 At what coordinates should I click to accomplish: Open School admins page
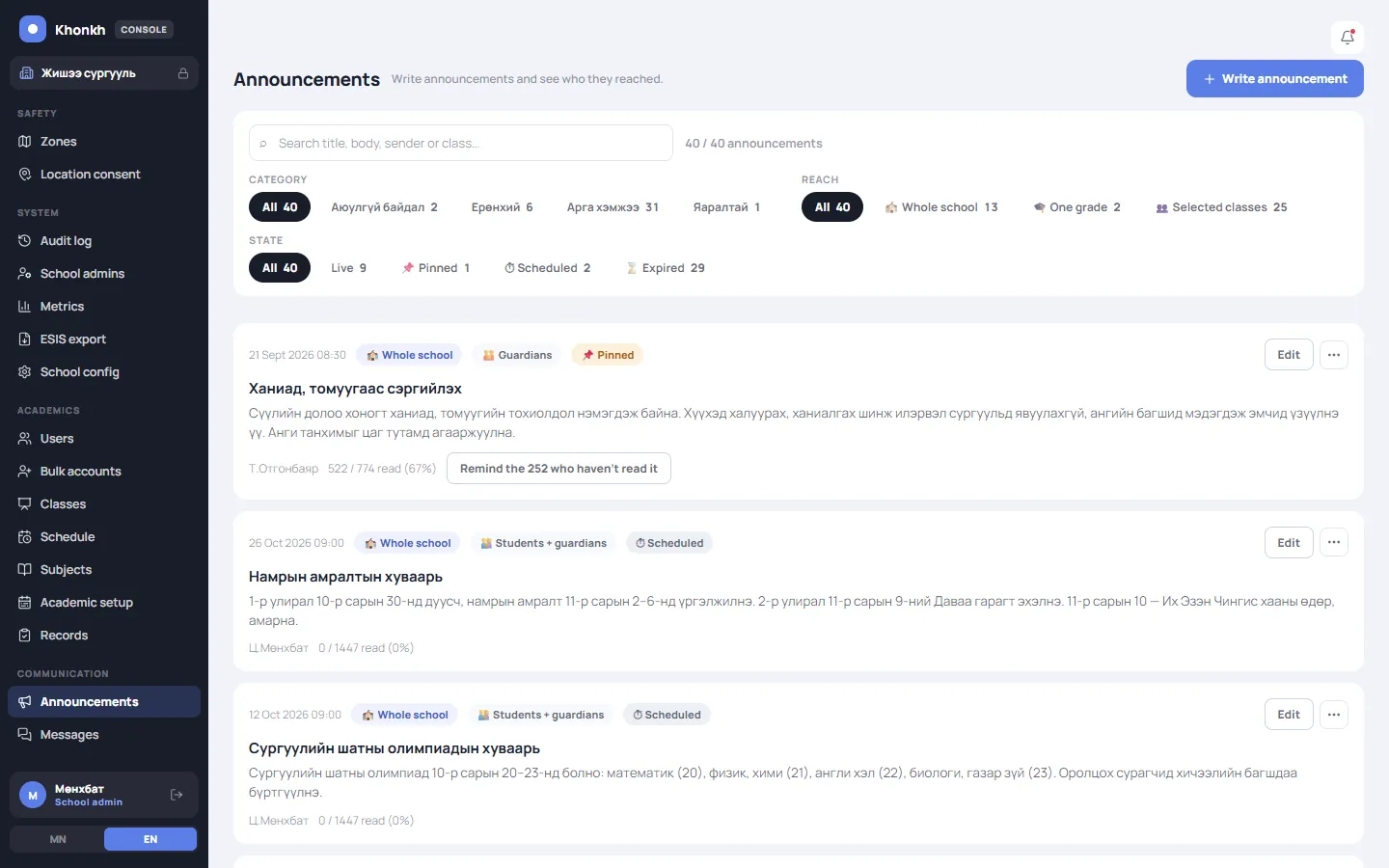(104, 274)
